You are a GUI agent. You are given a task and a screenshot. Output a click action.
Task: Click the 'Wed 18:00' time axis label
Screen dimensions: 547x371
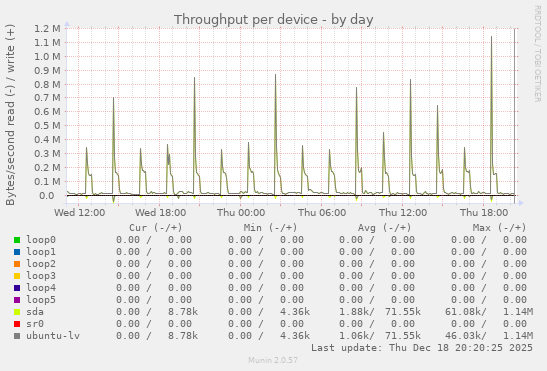(160, 213)
